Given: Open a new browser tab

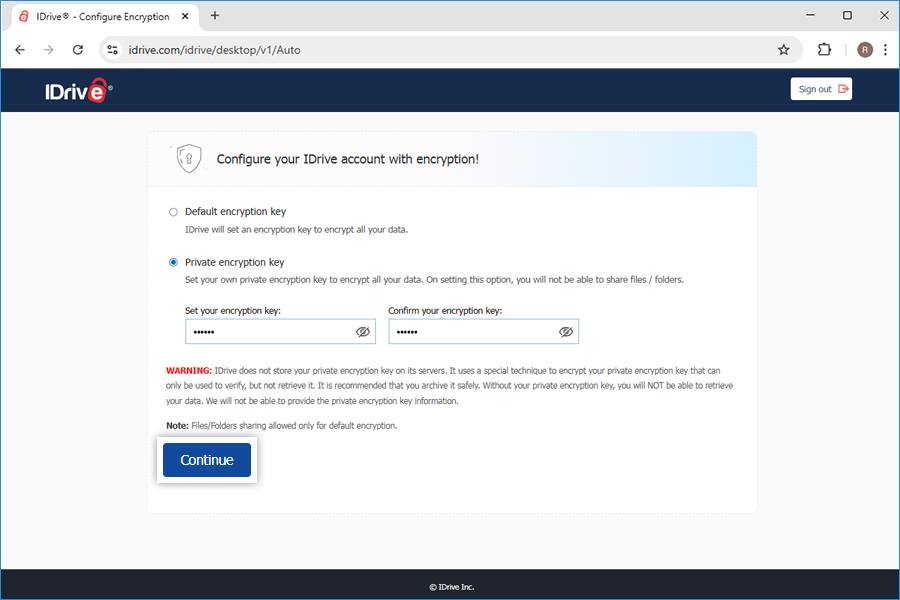Looking at the screenshot, I should [x=215, y=16].
